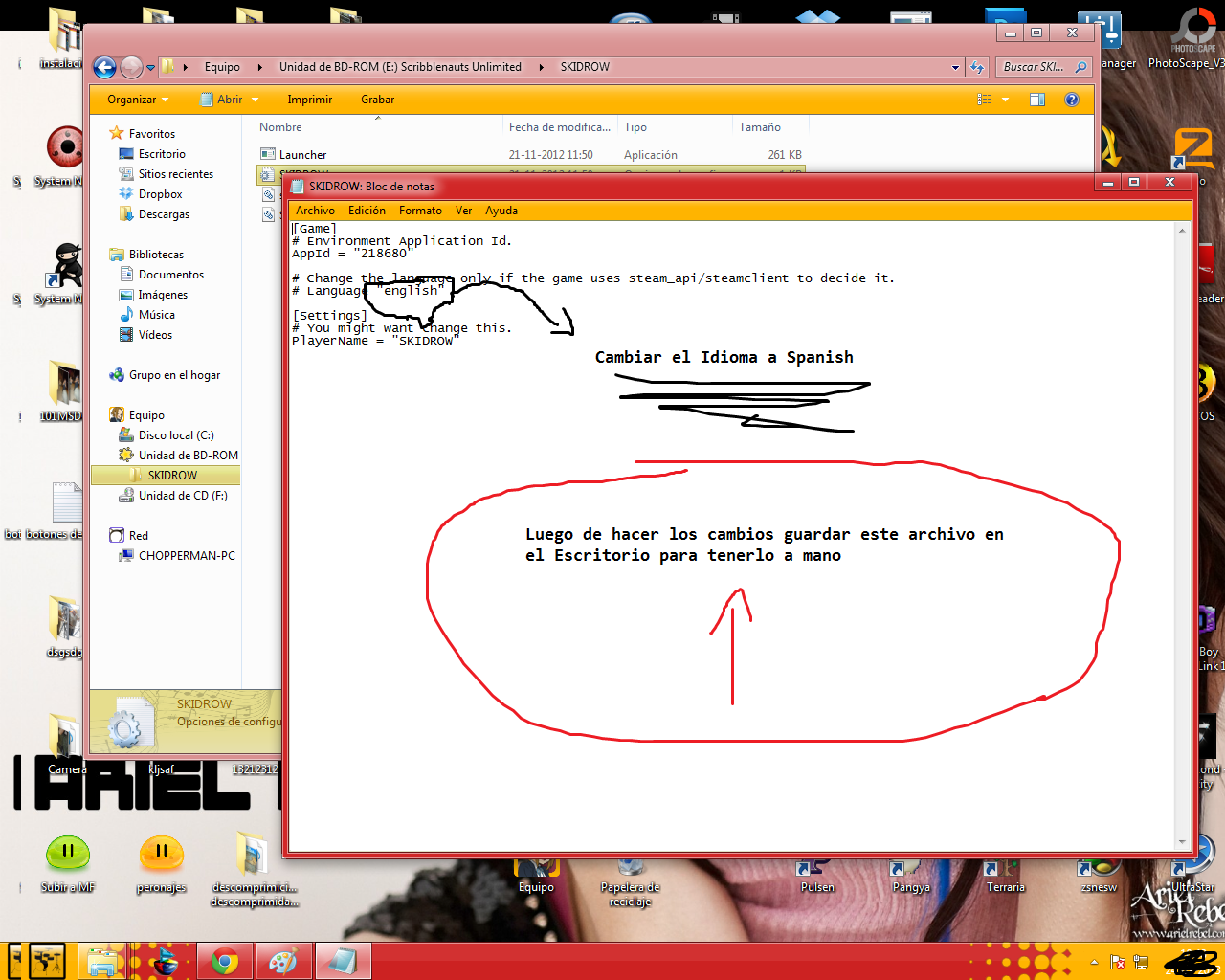Click the Notepad scrollbar down arrow
This screenshot has width=1225, height=980.
tap(1182, 842)
